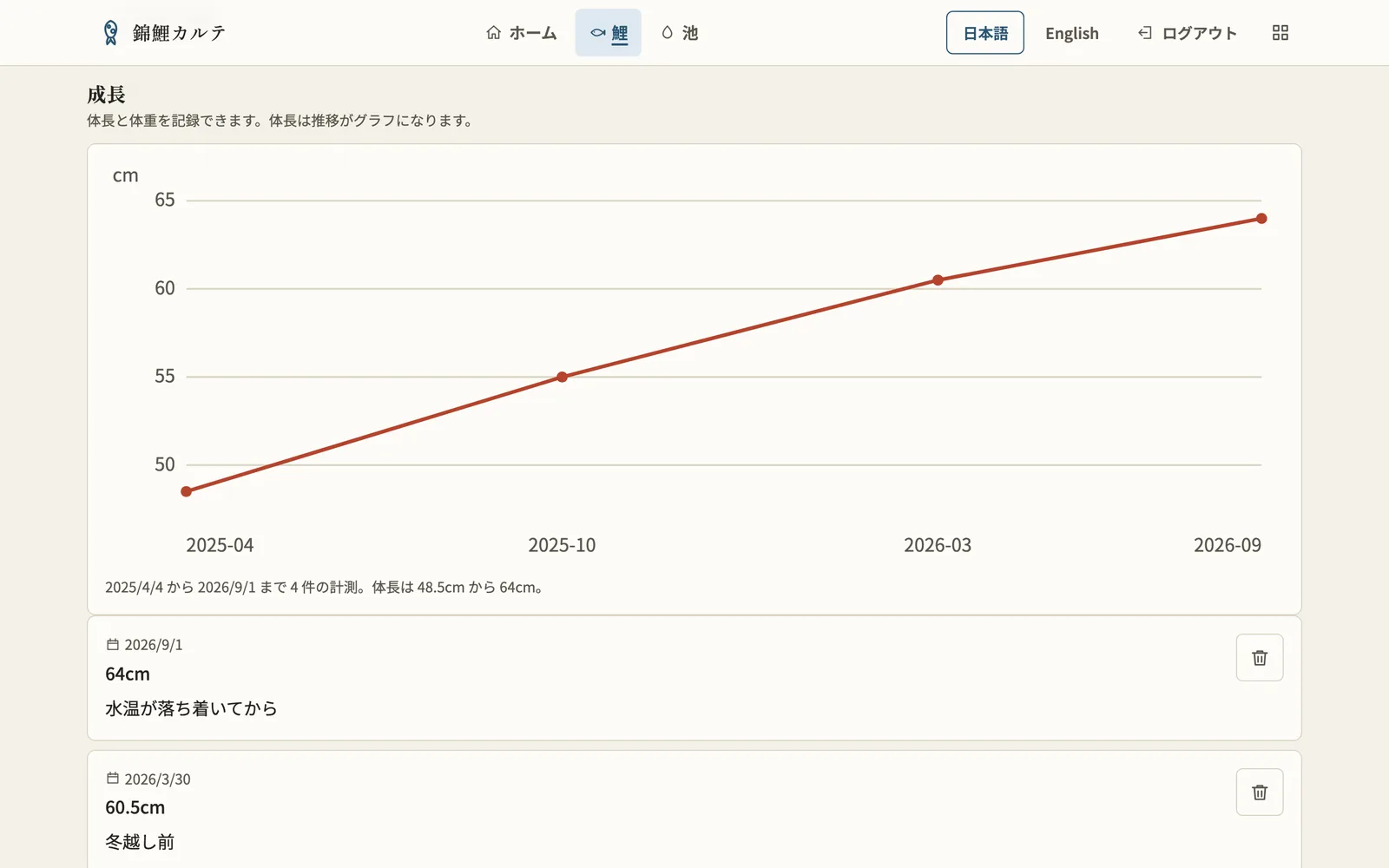
Task: Click the 2026-03 data point on chart
Action: [x=938, y=279]
